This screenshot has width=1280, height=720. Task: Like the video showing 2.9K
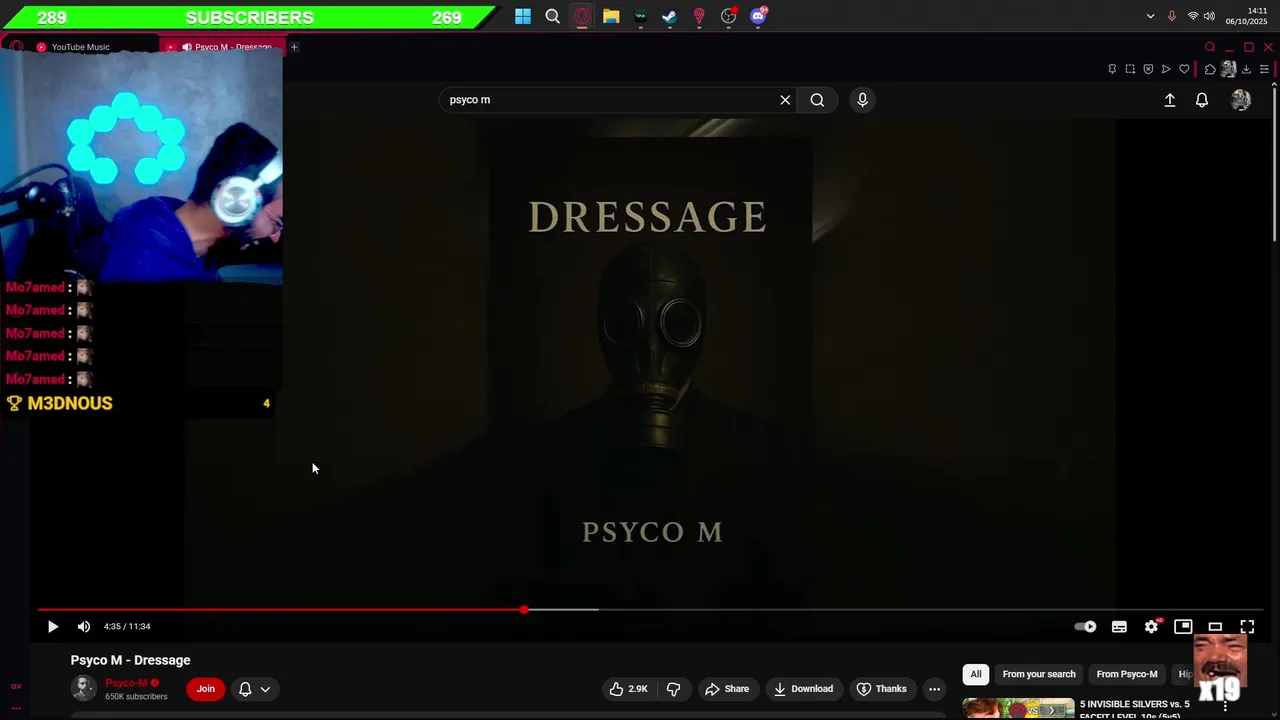[629, 689]
